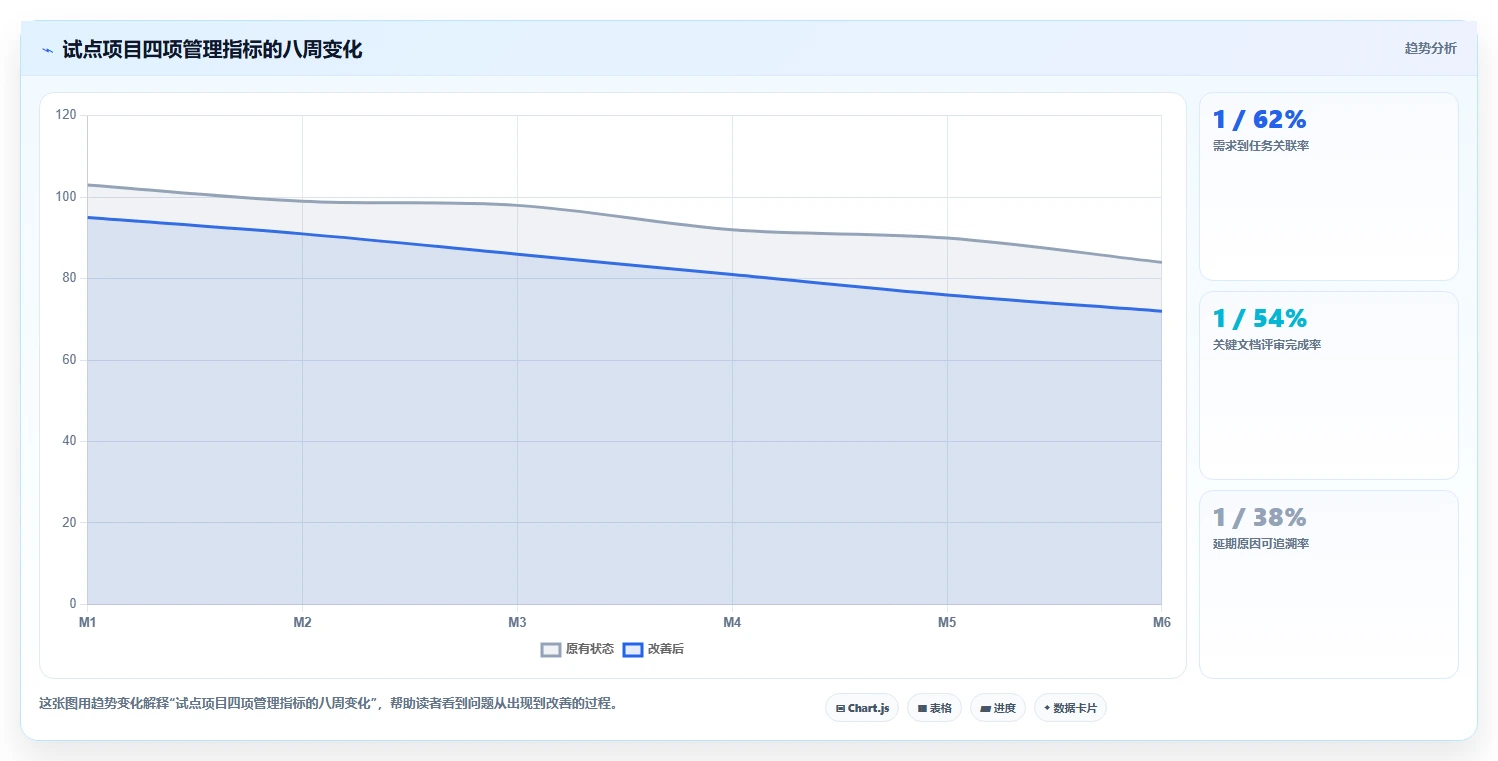Click the title 试点项目四项管理指标的八周变化

[x=212, y=50]
